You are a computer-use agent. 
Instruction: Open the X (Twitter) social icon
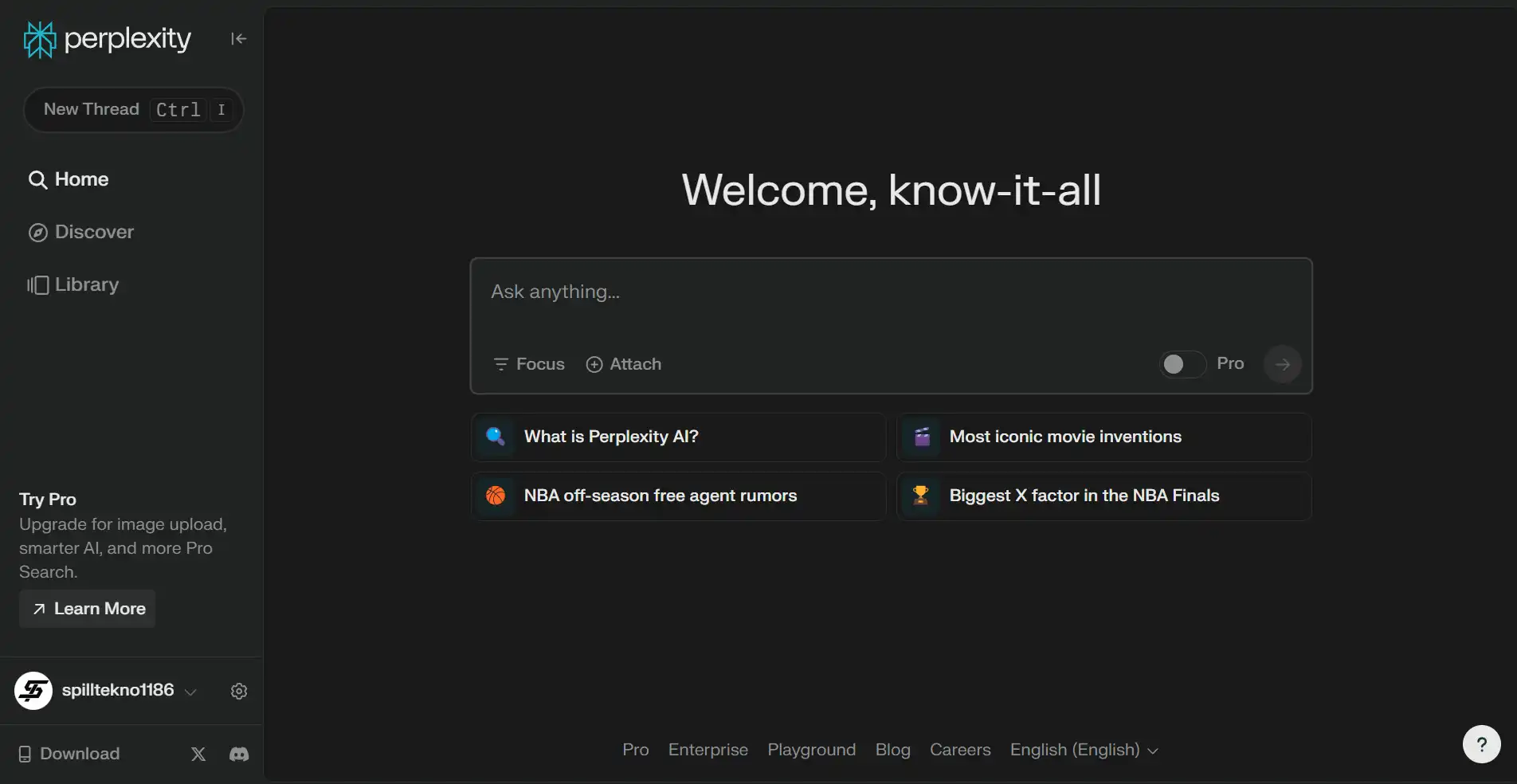[198, 754]
